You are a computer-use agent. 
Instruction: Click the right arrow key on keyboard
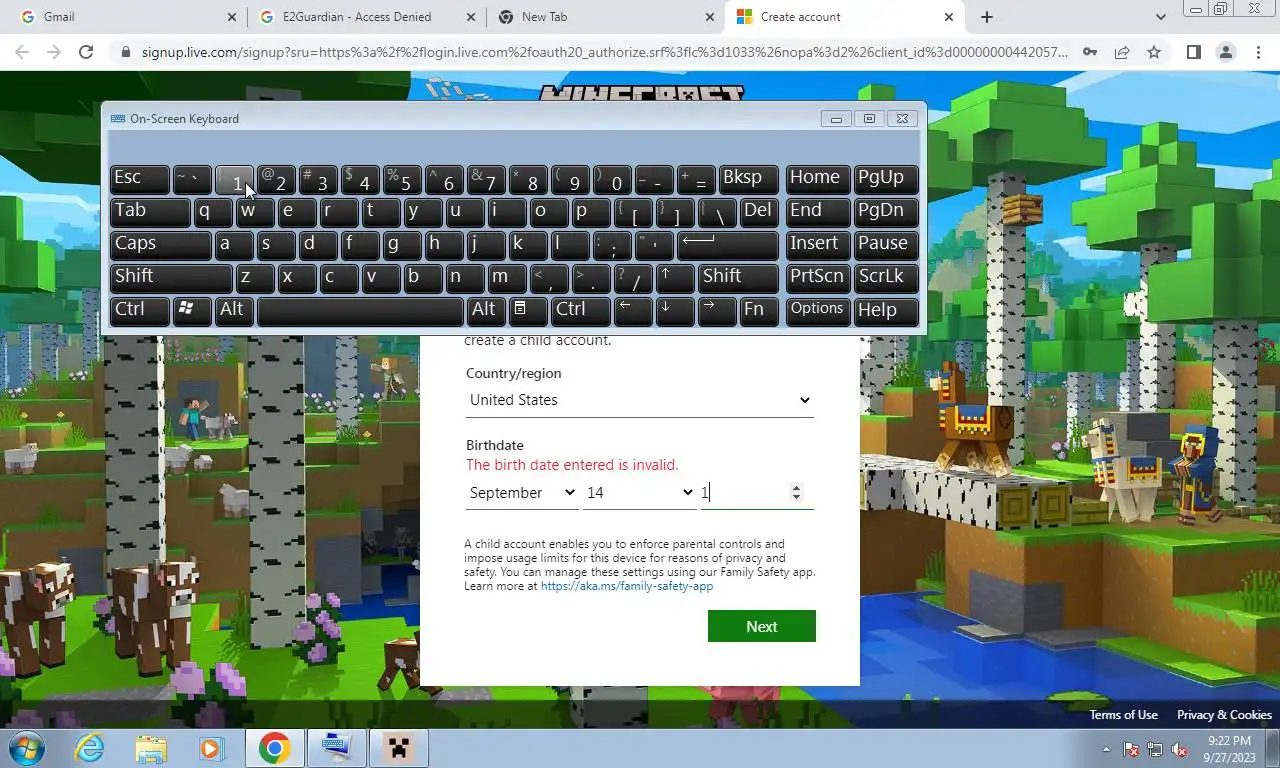(x=717, y=311)
